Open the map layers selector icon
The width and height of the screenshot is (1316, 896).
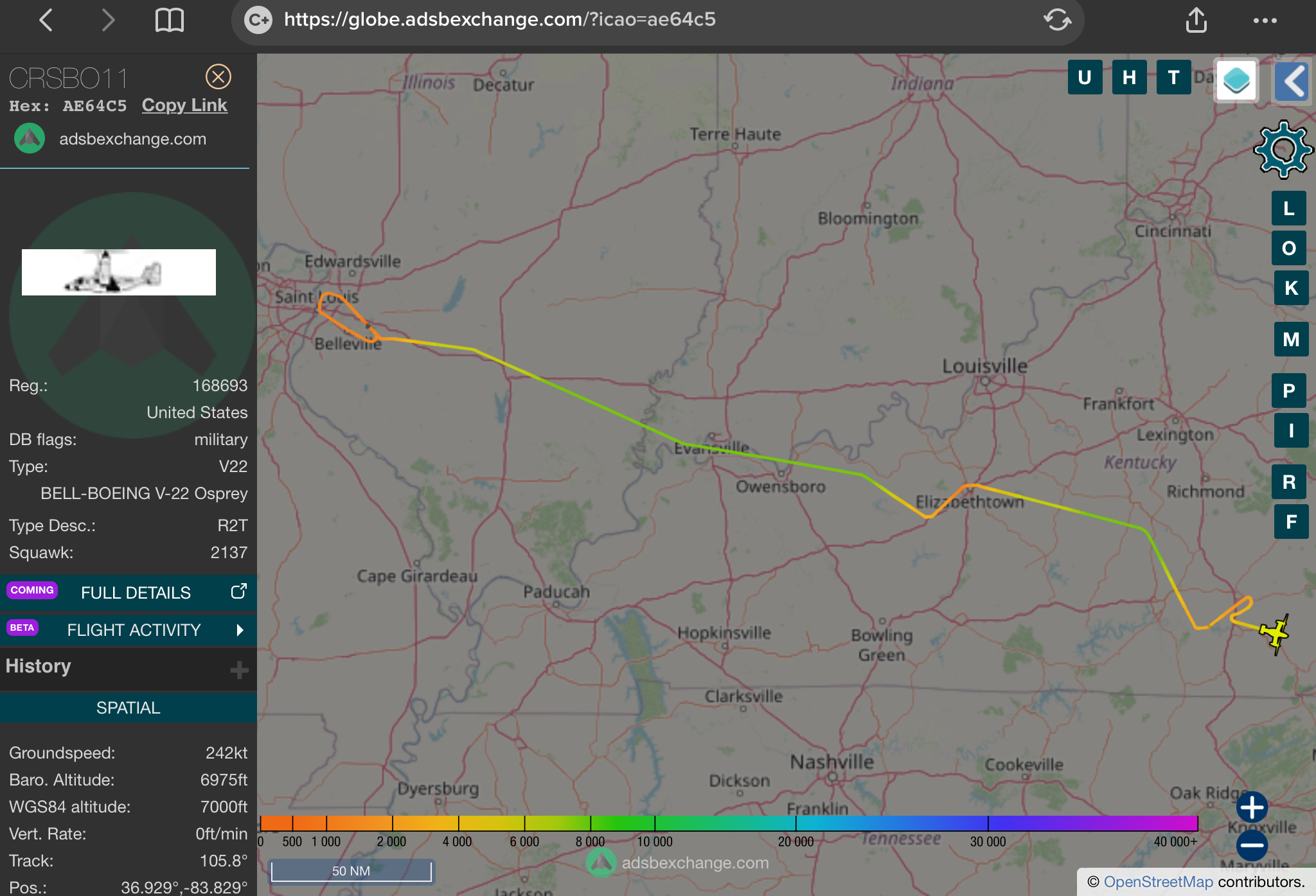point(1236,80)
